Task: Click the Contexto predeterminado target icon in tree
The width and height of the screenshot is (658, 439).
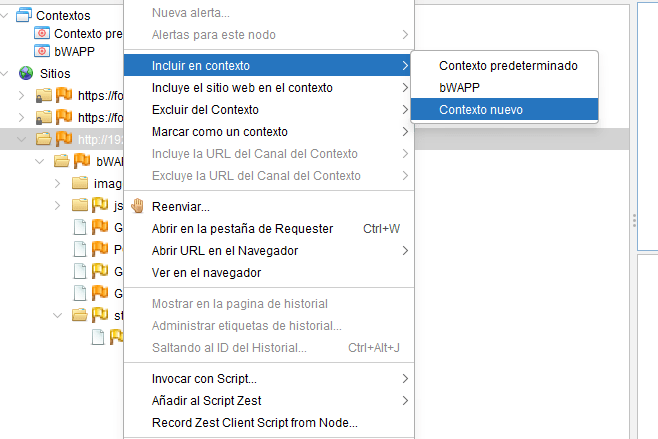Action: pos(42,34)
